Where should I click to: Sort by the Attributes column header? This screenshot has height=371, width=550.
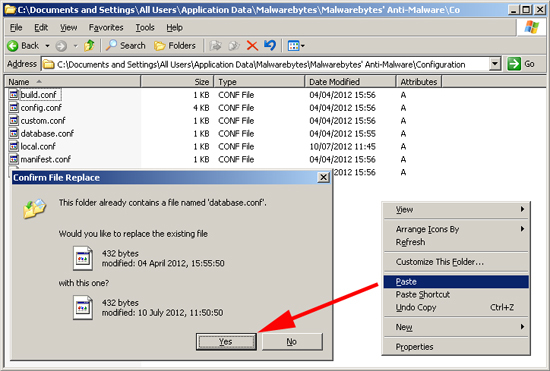coord(419,82)
